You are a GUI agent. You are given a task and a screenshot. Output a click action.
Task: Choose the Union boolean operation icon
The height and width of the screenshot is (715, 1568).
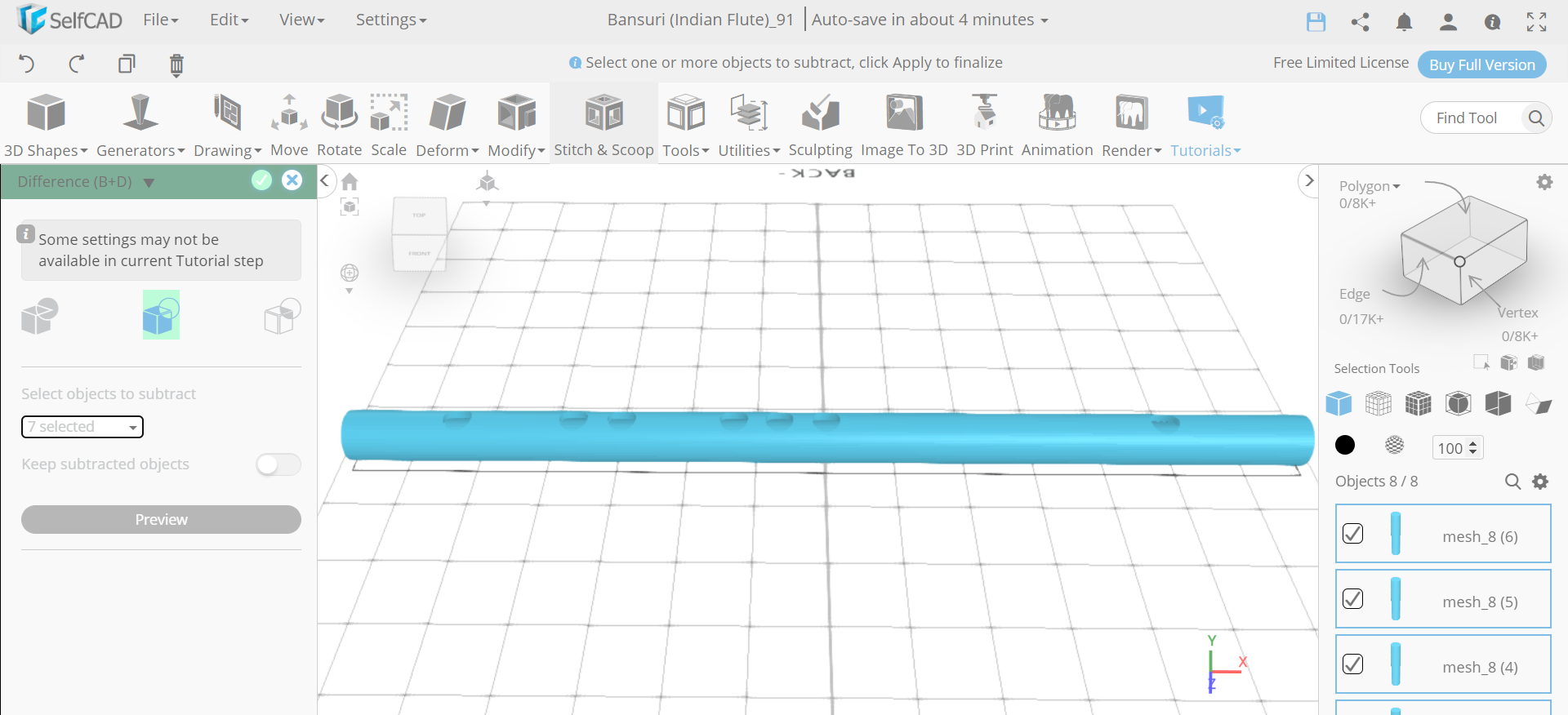[x=40, y=316]
